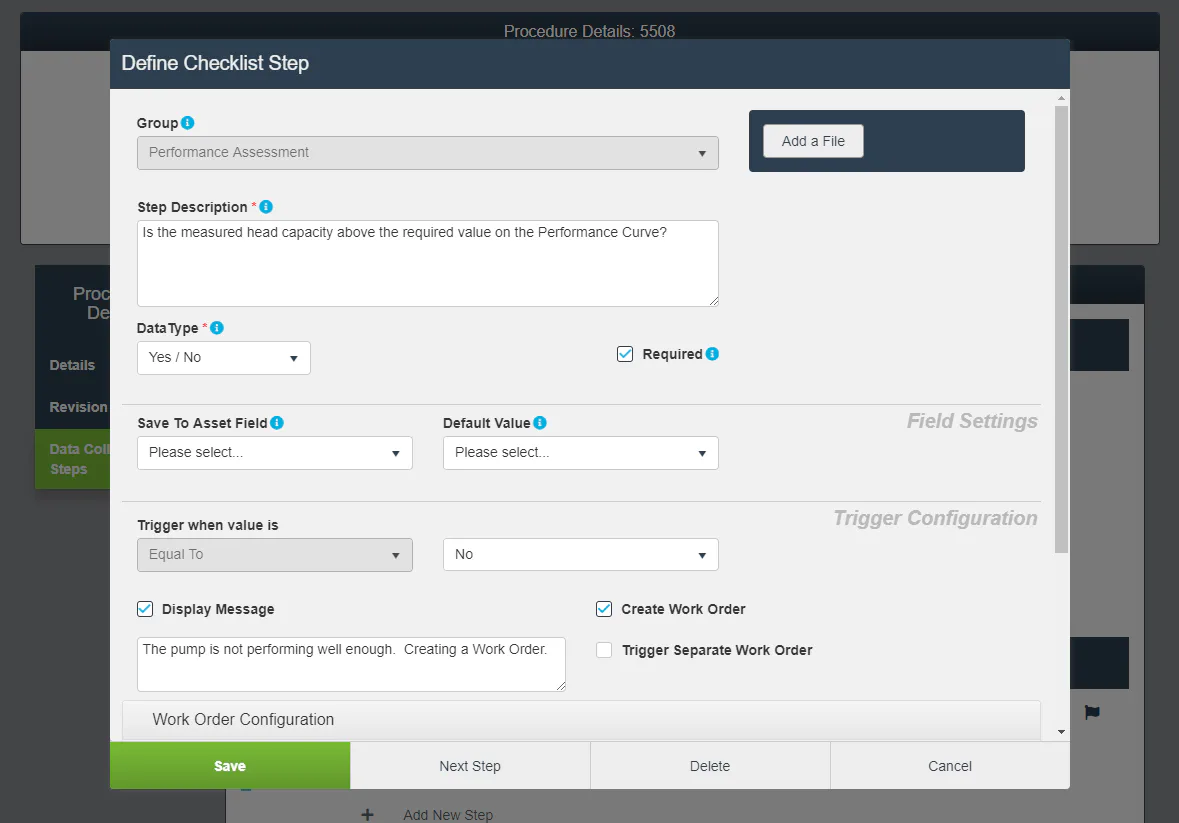This screenshot has width=1179, height=823.
Task: Click the Next Step button
Action: [x=470, y=766]
